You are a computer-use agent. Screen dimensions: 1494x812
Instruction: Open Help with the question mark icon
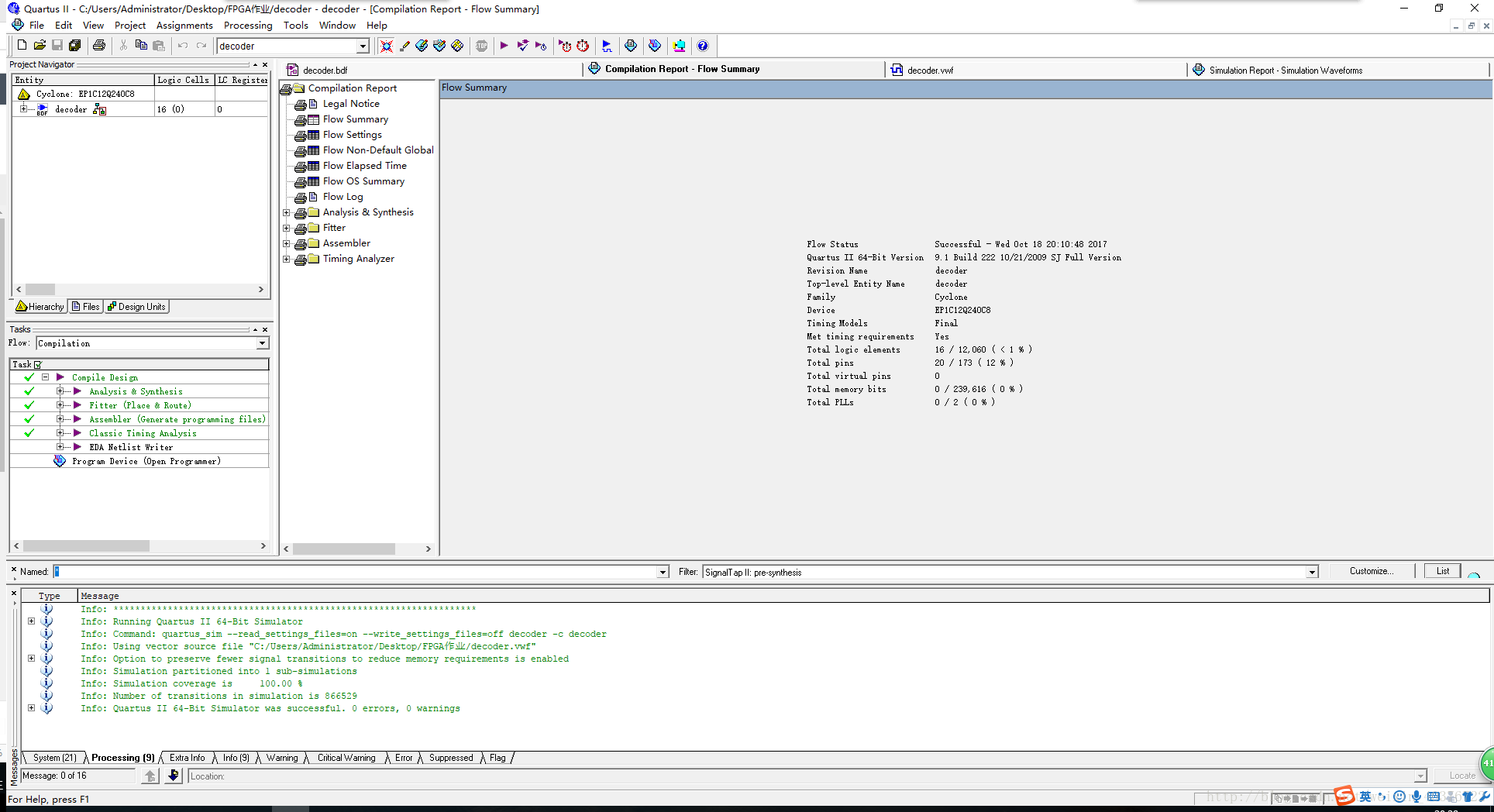point(703,46)
